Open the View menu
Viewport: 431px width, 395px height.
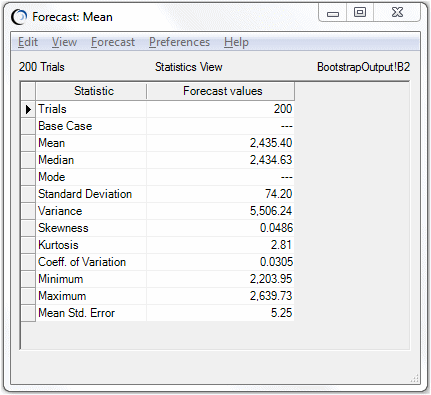pos(64,42)
